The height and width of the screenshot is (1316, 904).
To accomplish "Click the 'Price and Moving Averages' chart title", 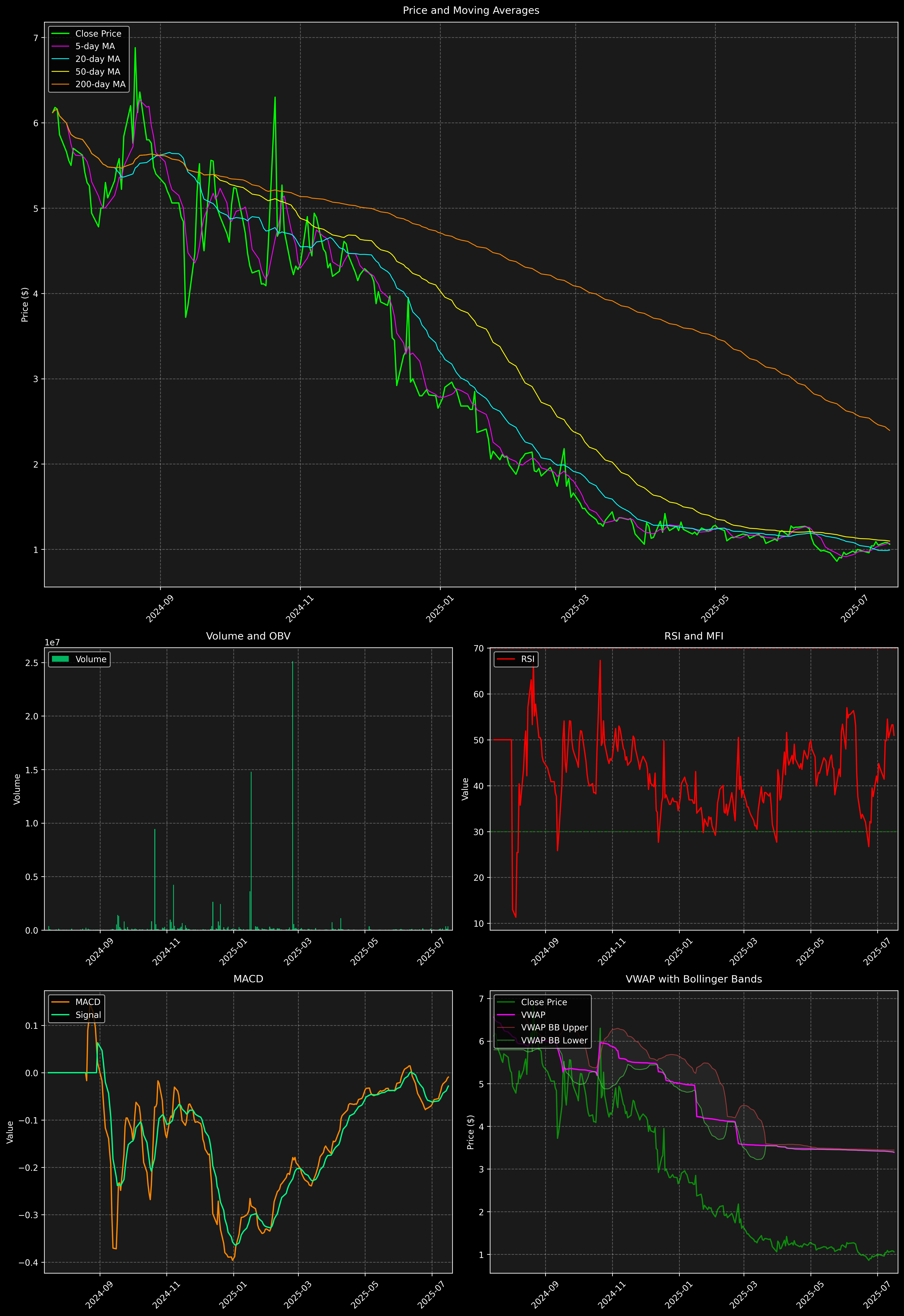I will [471, 10].
